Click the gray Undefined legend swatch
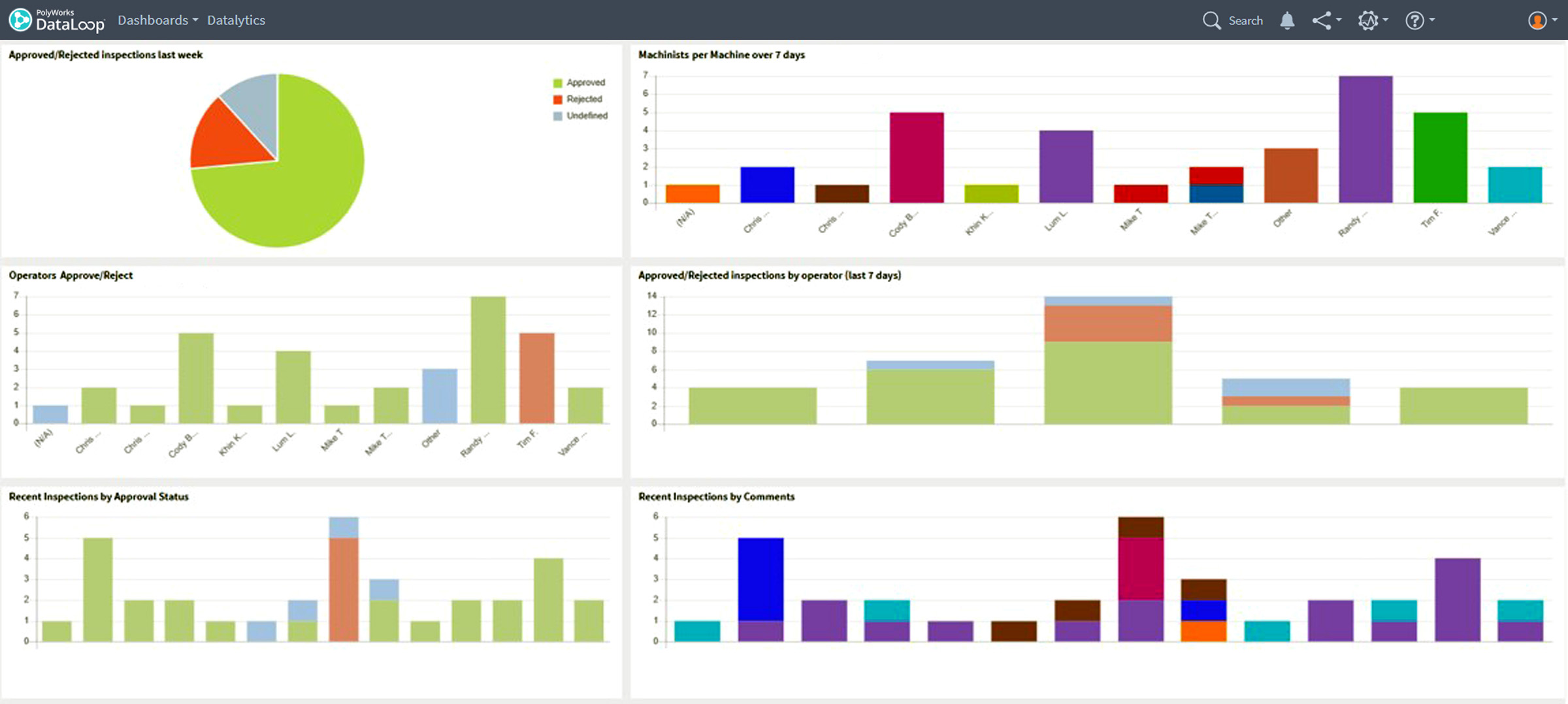This screenshot has height=704, width=1568. (557, 116)
